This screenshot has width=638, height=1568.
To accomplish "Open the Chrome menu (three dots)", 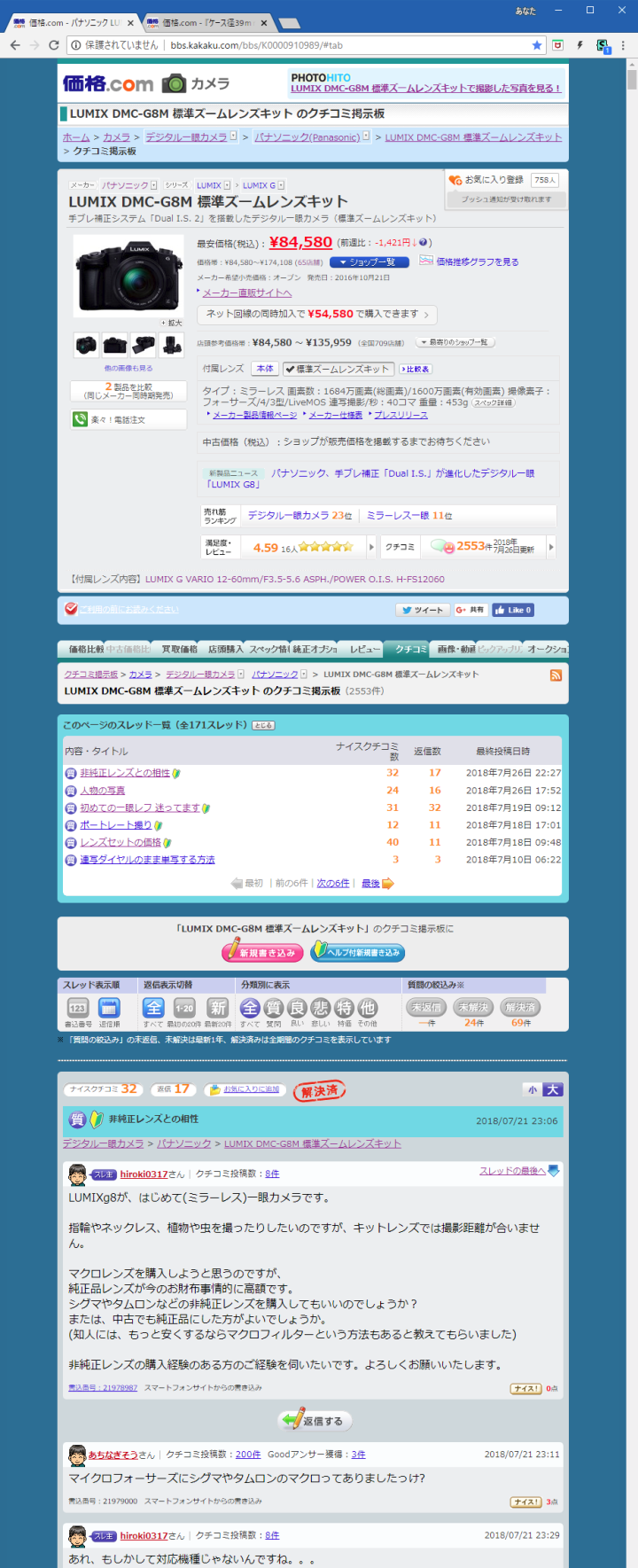I will coord(624,44).
